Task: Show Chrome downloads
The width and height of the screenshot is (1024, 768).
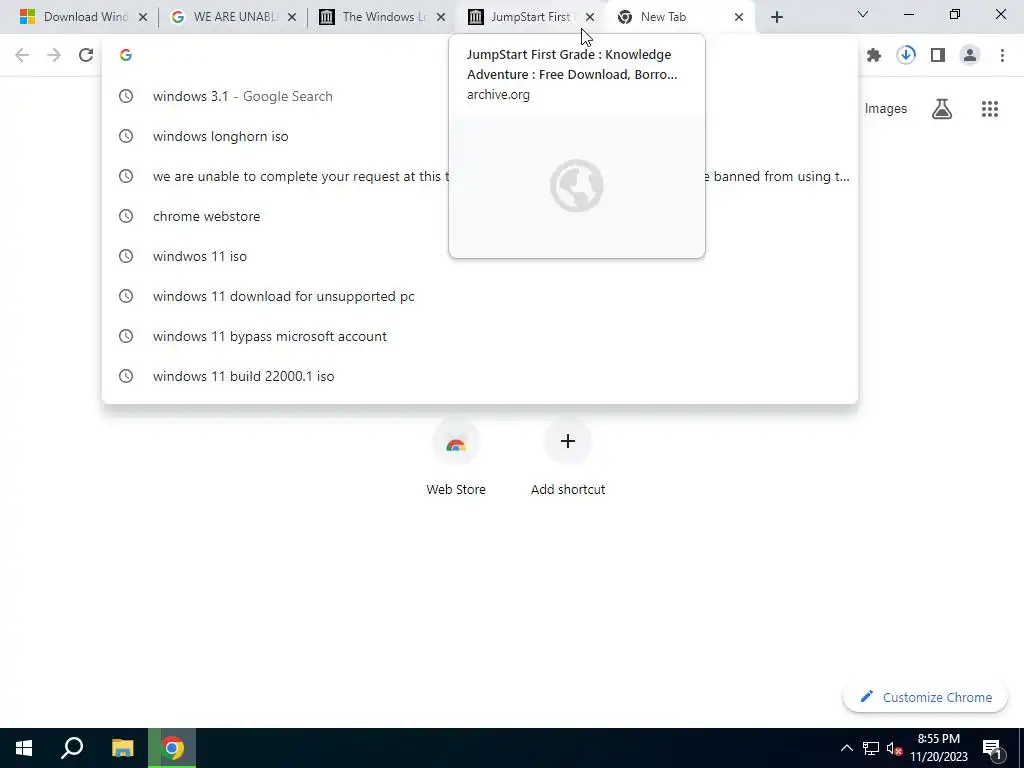Action: coord(906,55)
